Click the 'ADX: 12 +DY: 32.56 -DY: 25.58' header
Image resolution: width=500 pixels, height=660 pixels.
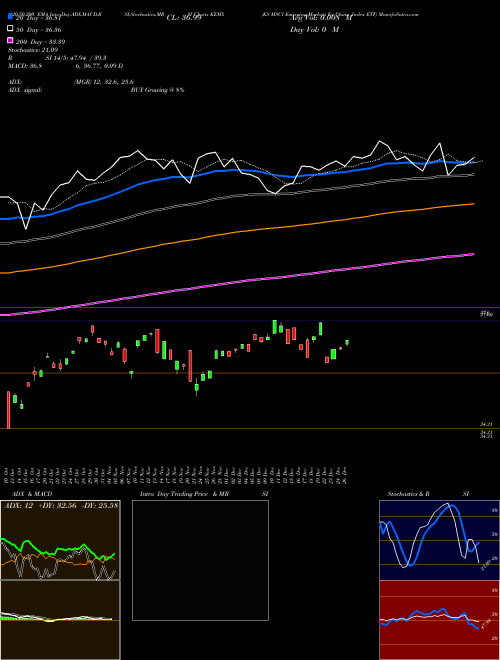pyautogui.click(x=61, y=505)
